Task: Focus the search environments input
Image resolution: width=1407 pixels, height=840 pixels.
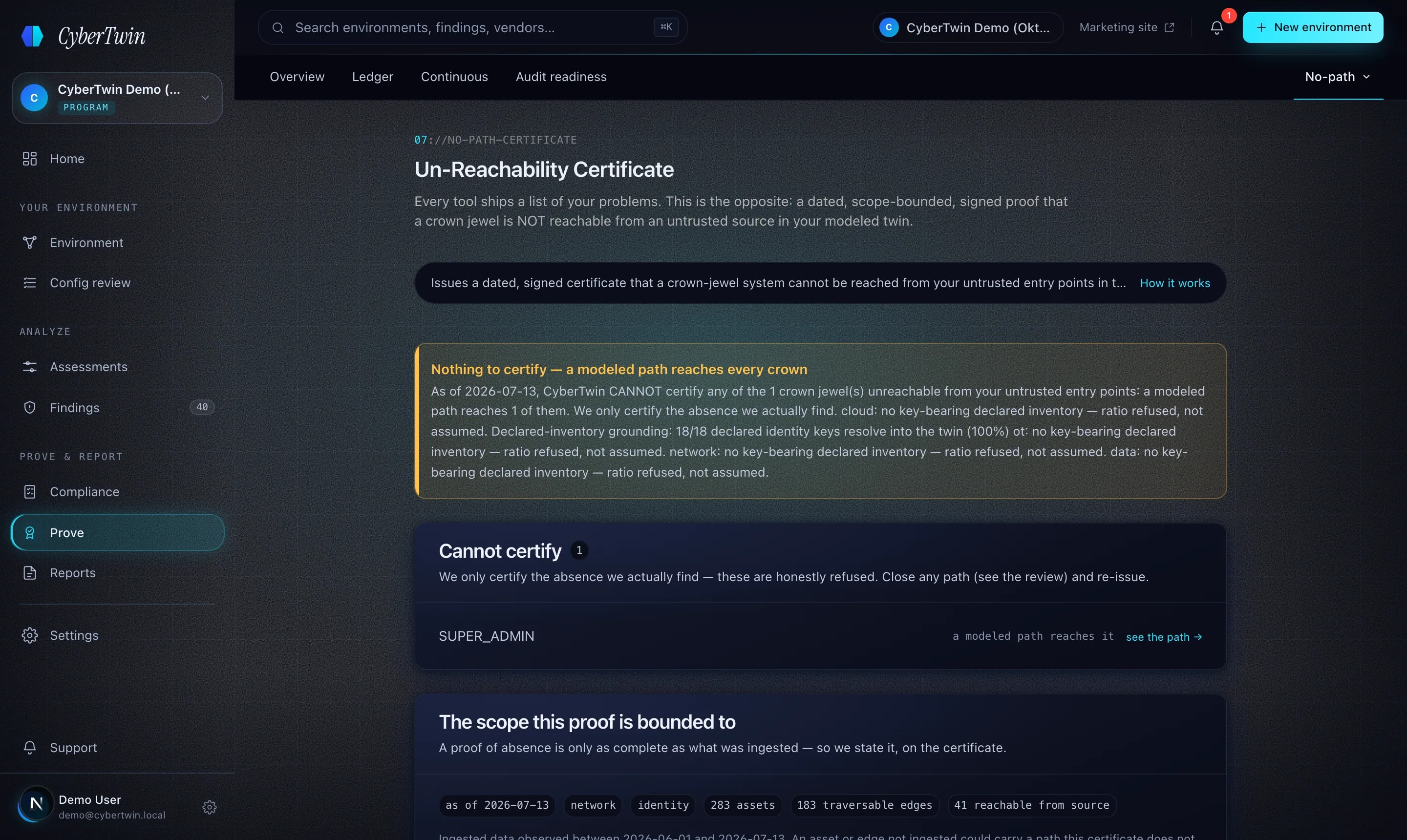Action: click(472, 27)
